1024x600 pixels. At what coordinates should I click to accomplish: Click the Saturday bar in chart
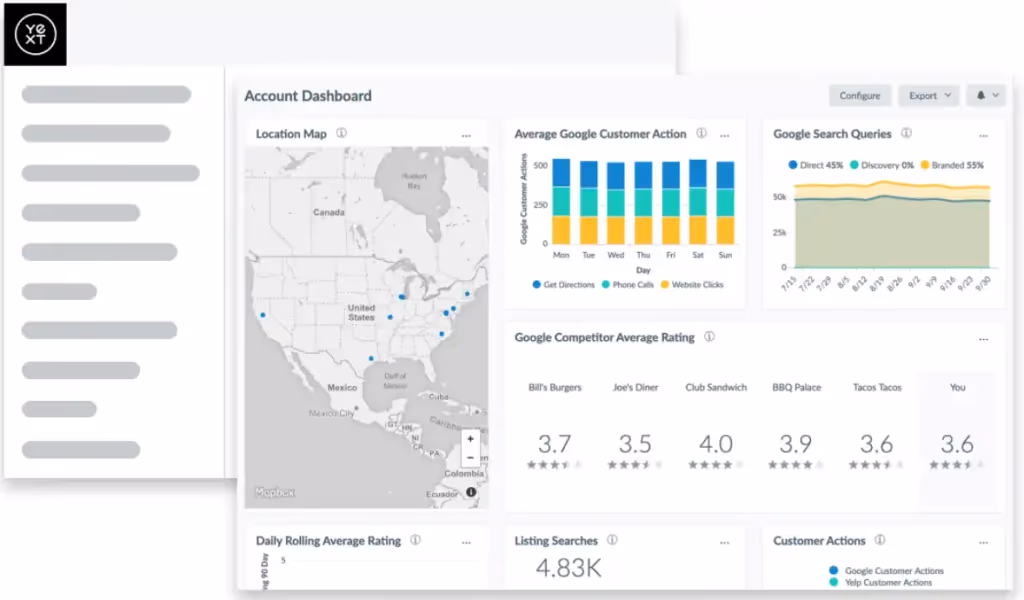pos(698,202)
